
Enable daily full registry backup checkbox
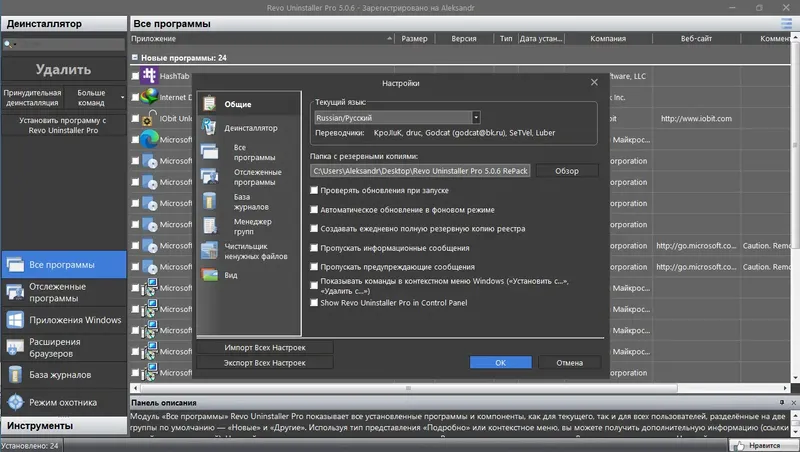[314, 229]
